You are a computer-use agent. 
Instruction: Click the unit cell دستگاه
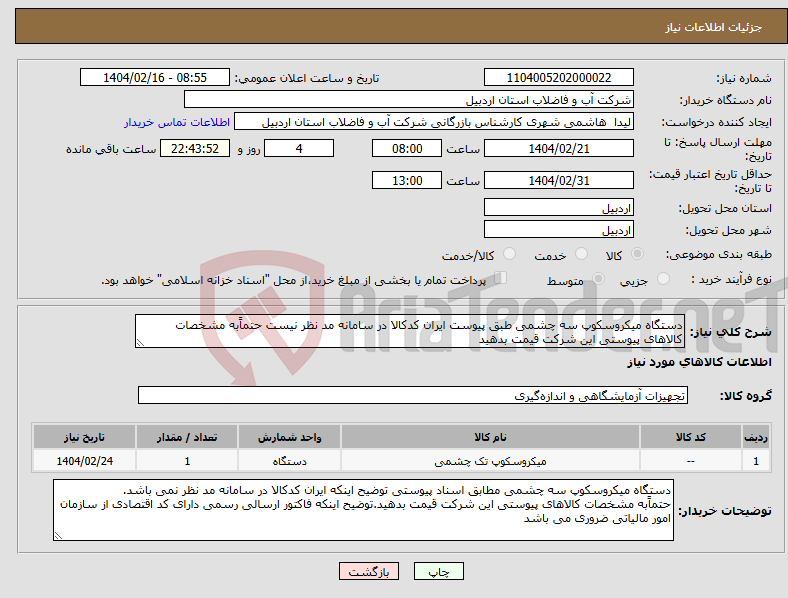point(289,461)
